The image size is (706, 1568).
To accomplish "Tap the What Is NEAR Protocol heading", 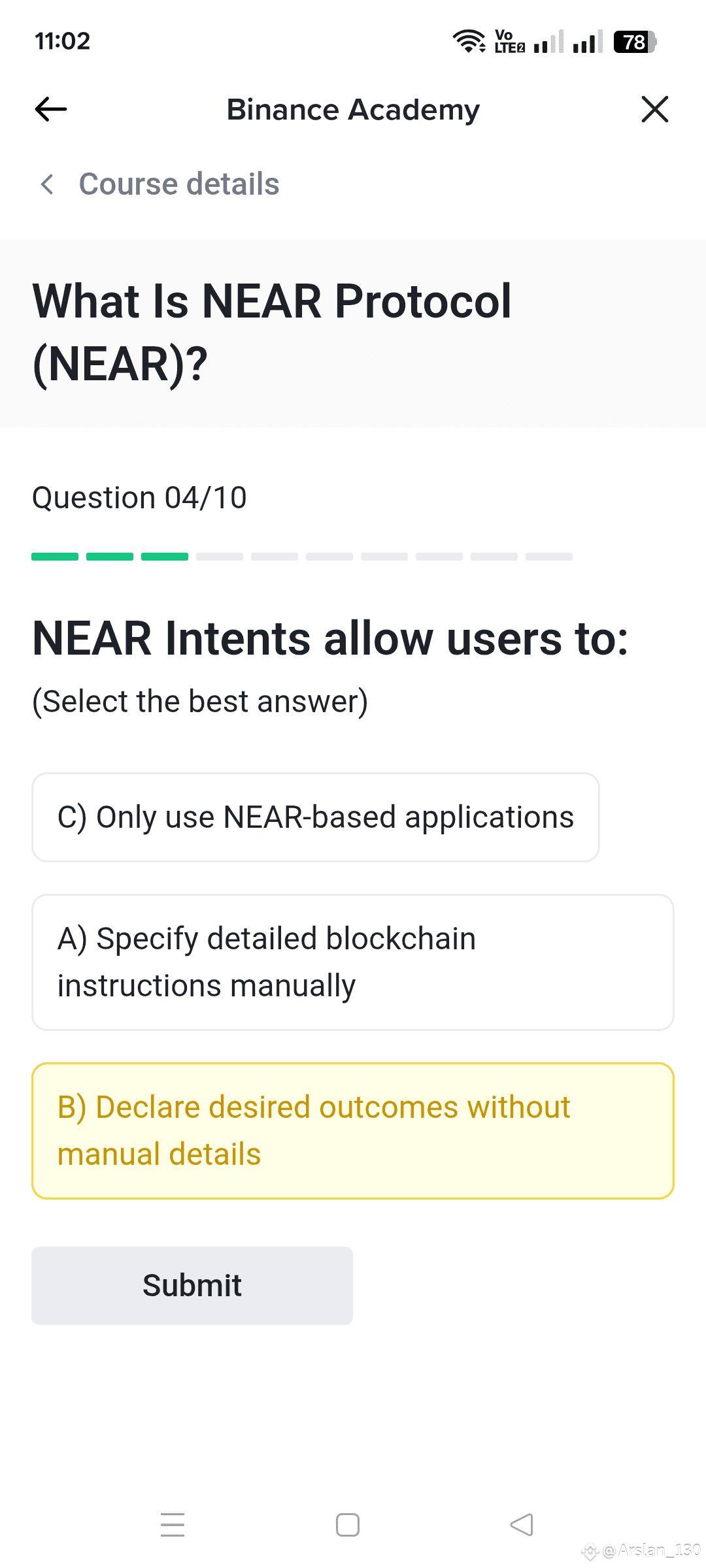I will (272, 333).
